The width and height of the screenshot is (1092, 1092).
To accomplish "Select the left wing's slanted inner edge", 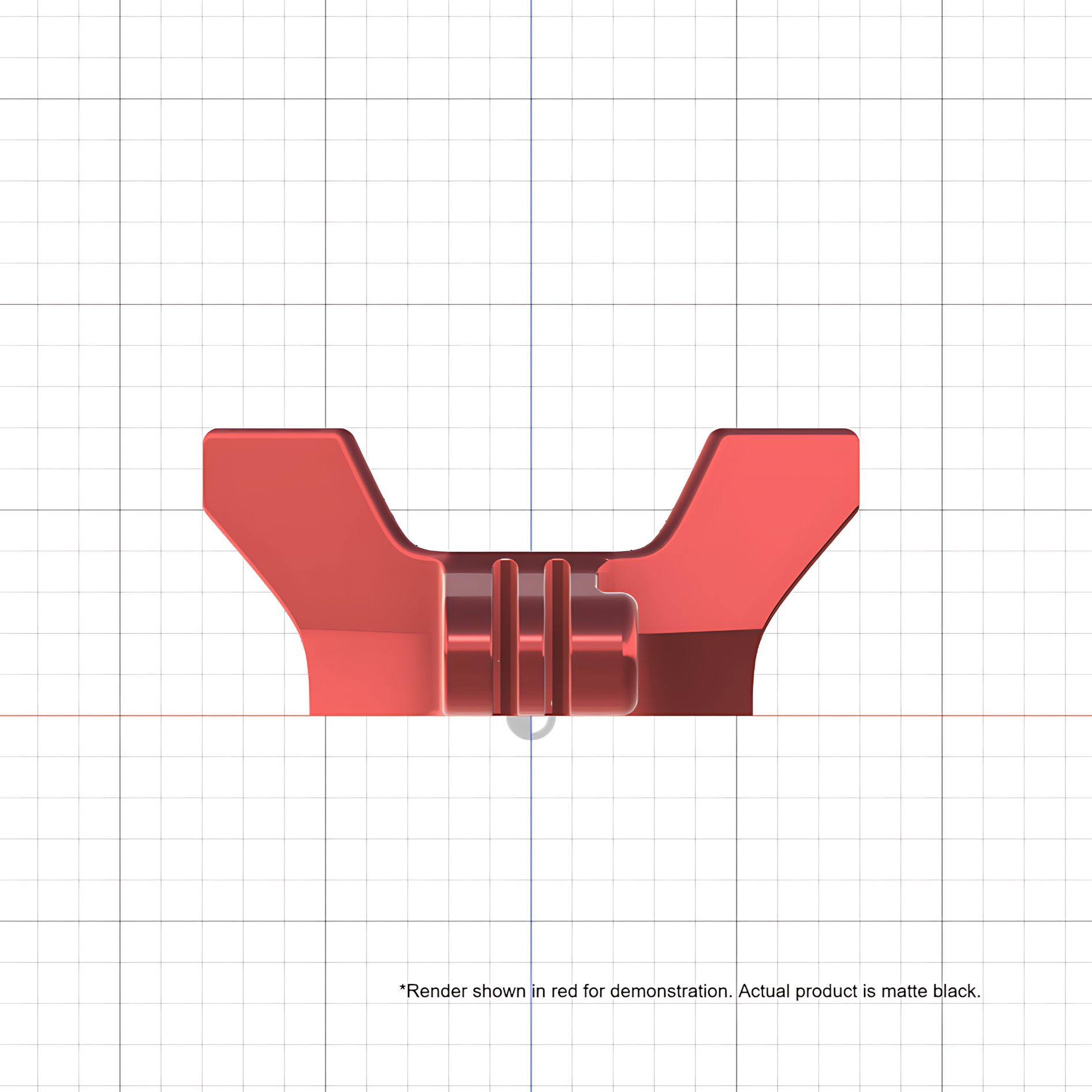I will 381,491.
